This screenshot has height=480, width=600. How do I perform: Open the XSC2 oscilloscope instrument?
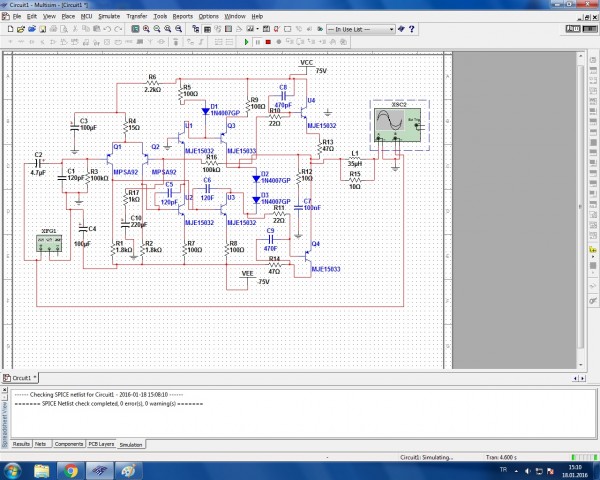click(x=395, y=125)
